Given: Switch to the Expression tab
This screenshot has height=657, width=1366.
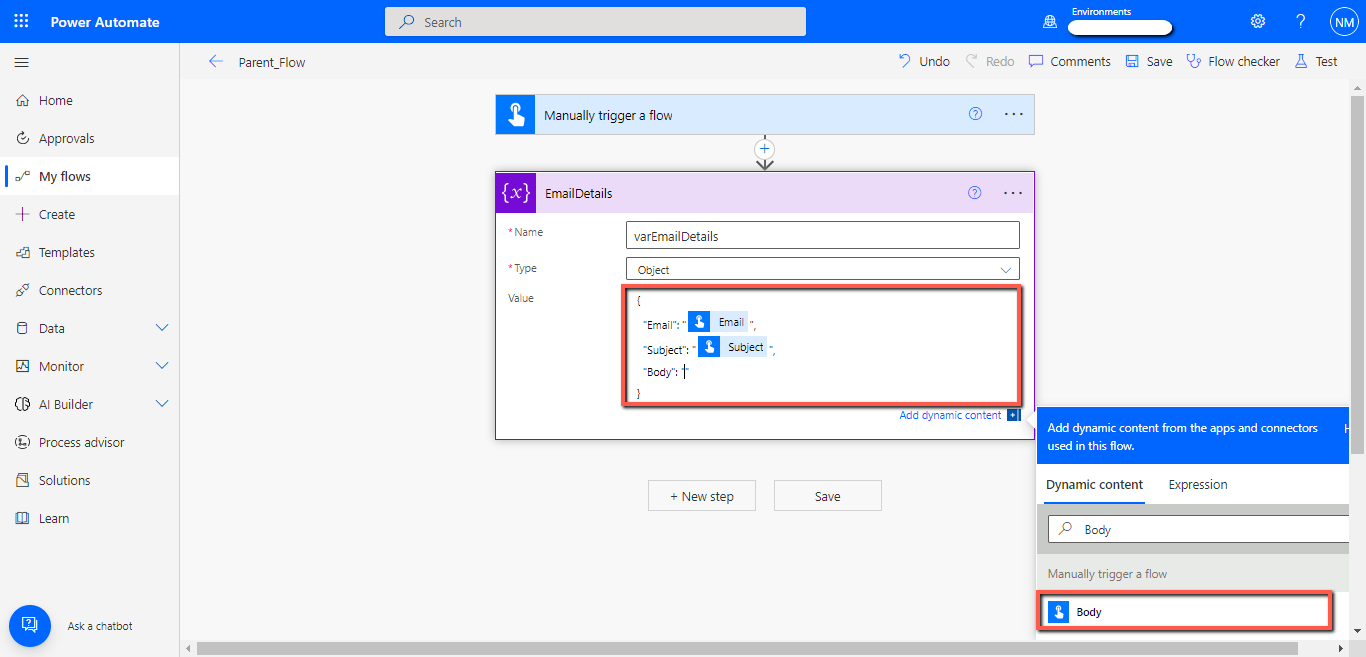Looking at the screenshot, I should (1197, 484).
